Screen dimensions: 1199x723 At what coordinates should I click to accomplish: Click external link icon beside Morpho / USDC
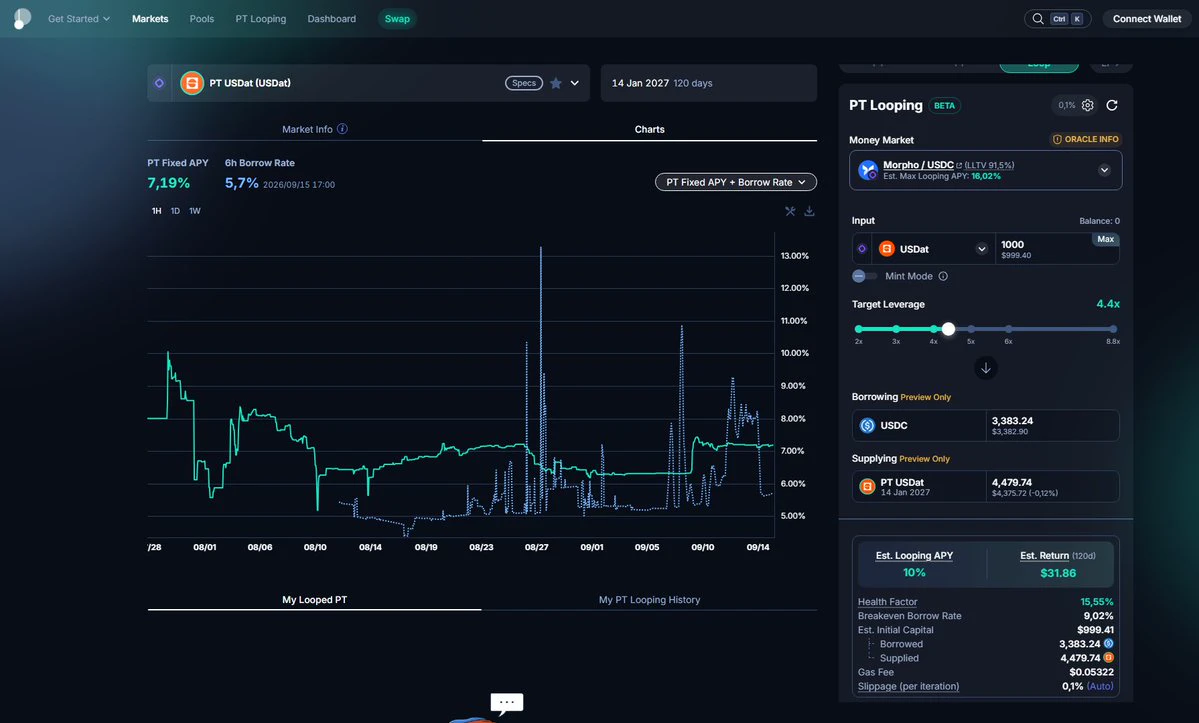tap(959, 165)
